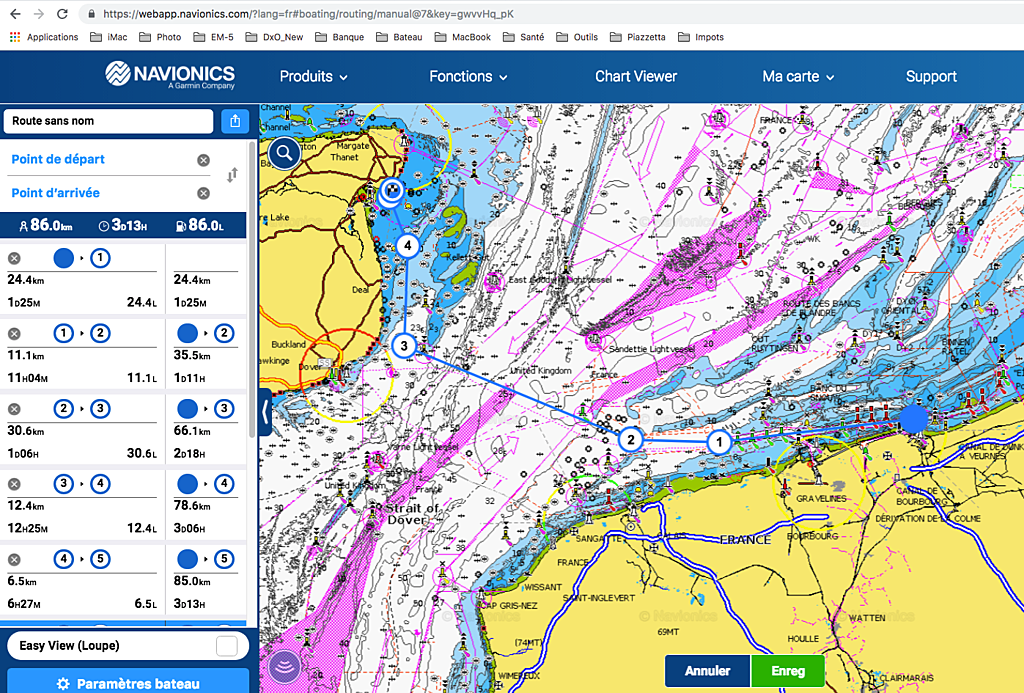Open the Impots bookmarks folder
Image resolution: width=1024 pixels, height=693 pixels.
click(x=701, y=37)
